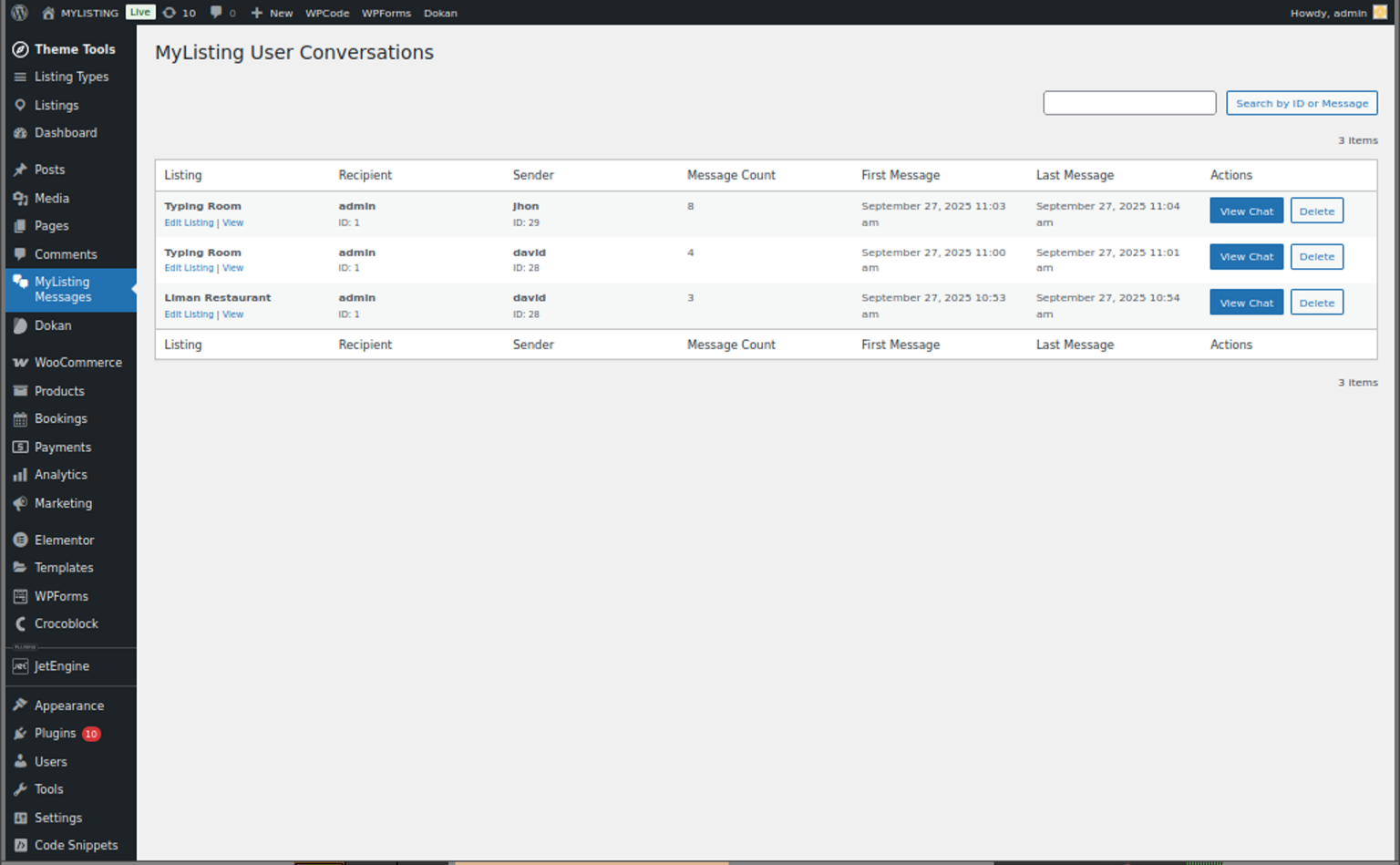Click the Comments icon in sidebar
Screen dimensions: 1400x865
(x=20, y=254)
